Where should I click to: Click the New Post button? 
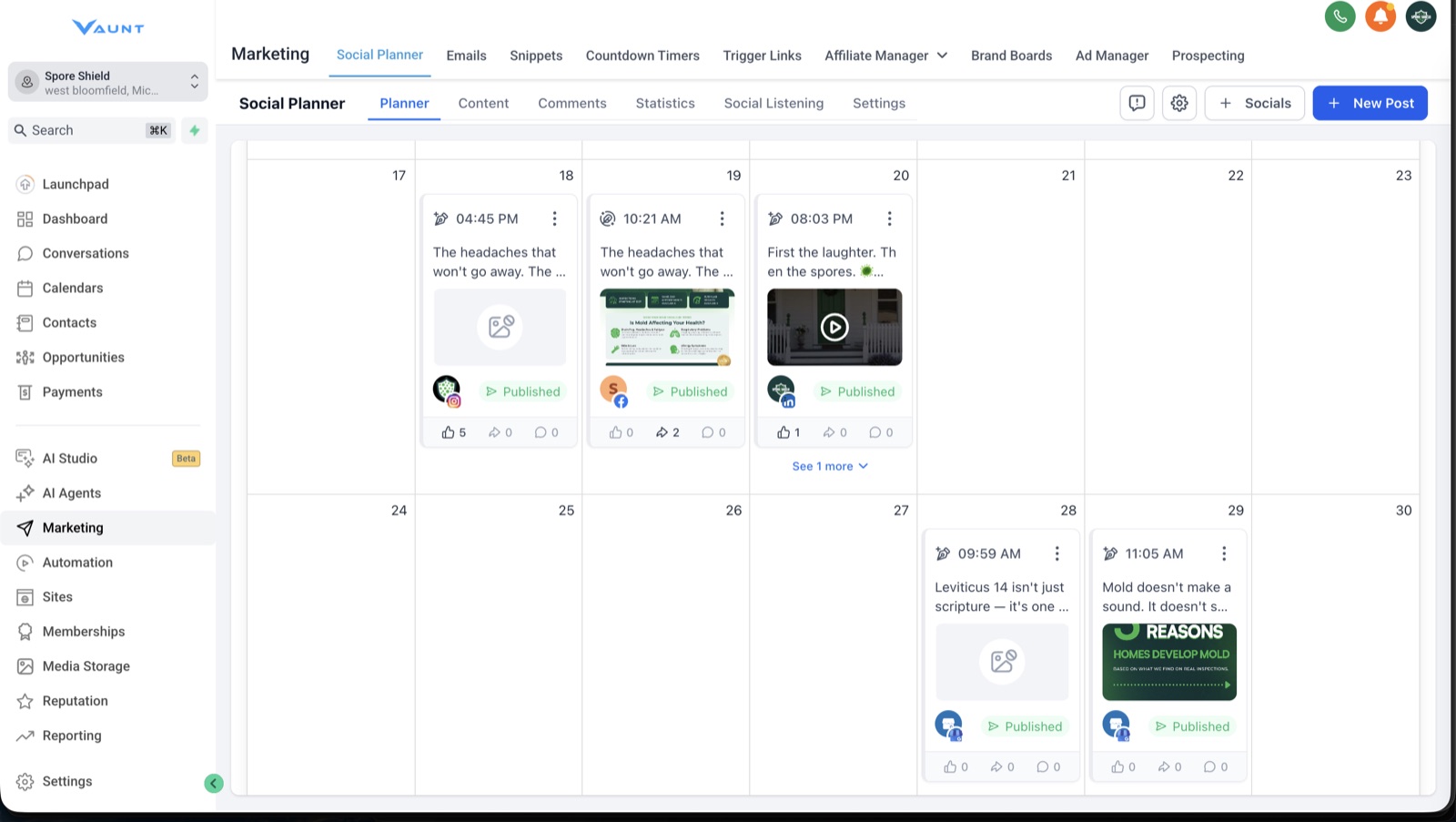(x=1370, y=103)
